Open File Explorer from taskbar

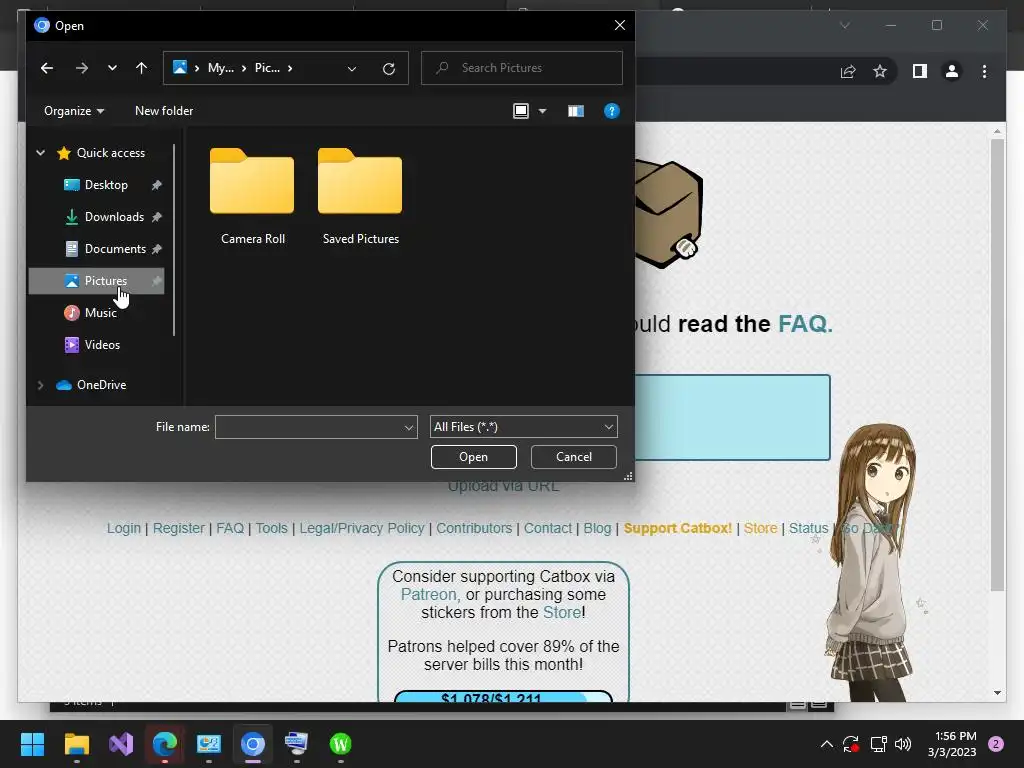point(76,744)
